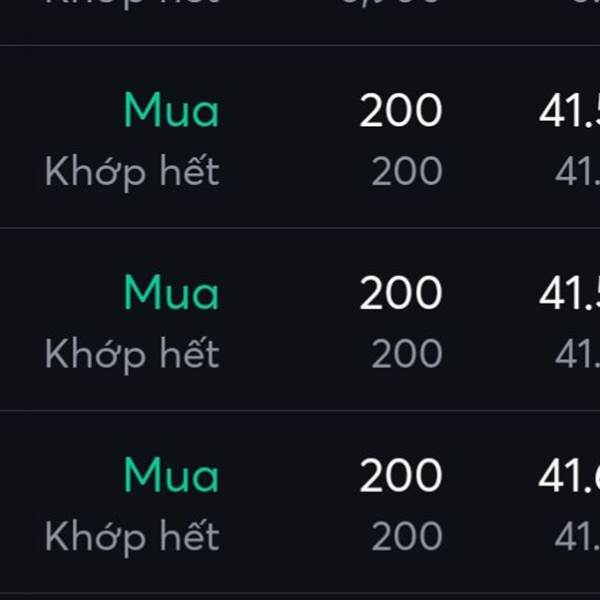The width and height of the screenshot is (600, 600).
Task: Select Khớp hết status in the second full order
Action: (132, 355)
